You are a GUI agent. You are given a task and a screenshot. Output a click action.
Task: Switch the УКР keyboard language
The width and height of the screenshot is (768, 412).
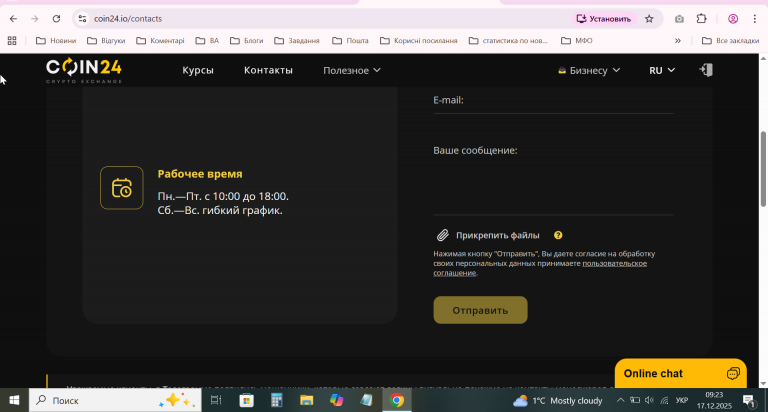click(682, 400)
